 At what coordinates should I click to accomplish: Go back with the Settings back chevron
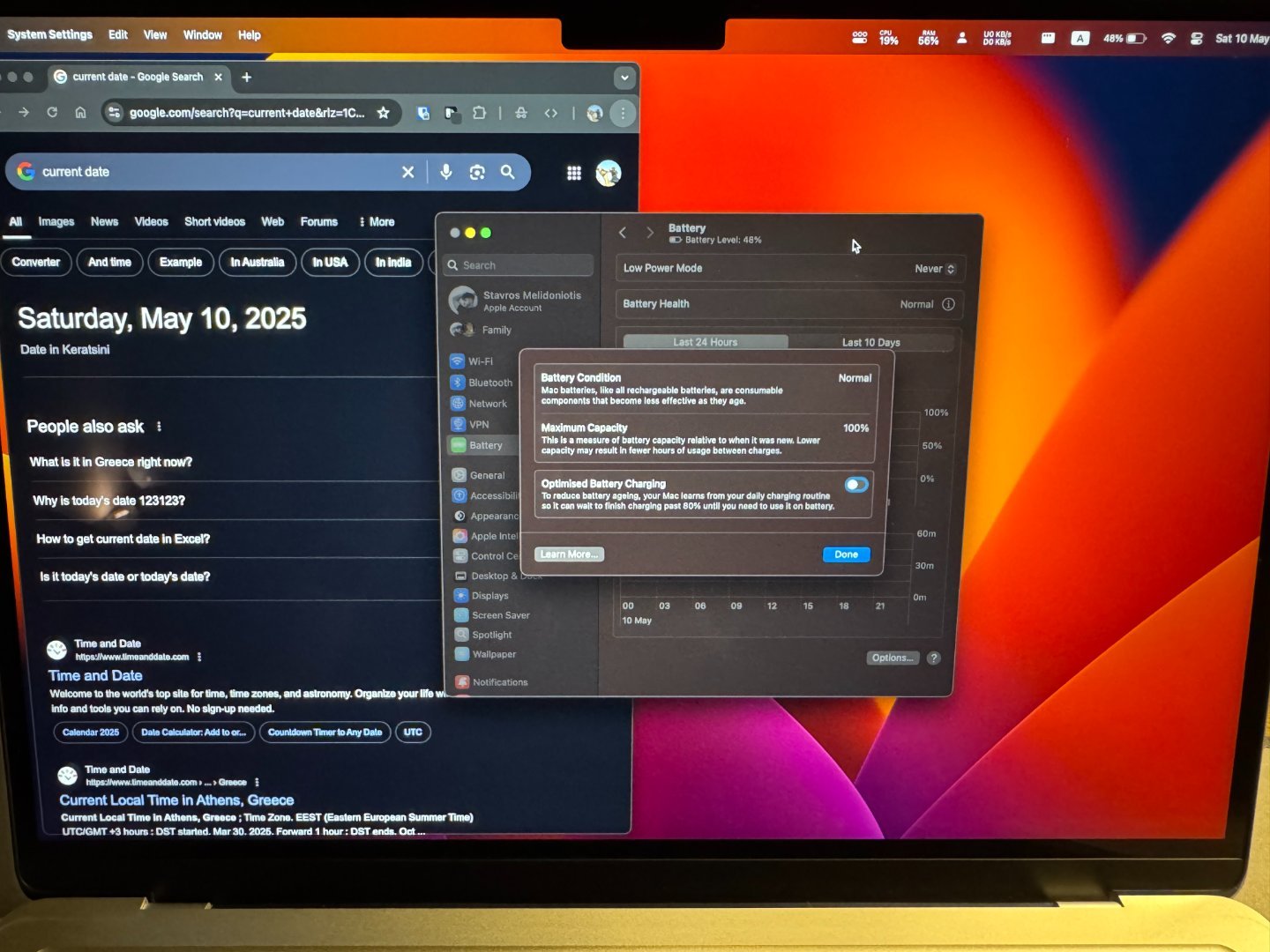click(x=623, y=233)
